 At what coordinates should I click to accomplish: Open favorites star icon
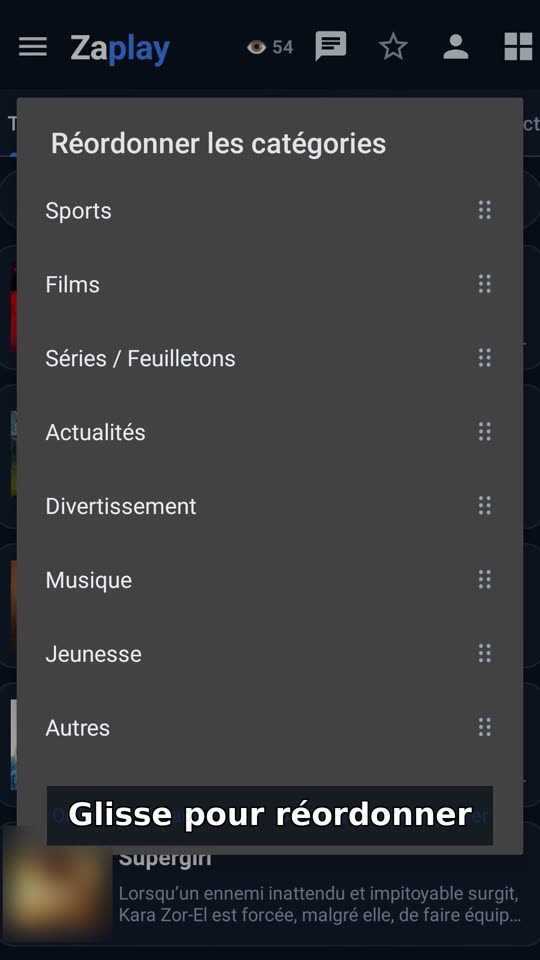393,47
